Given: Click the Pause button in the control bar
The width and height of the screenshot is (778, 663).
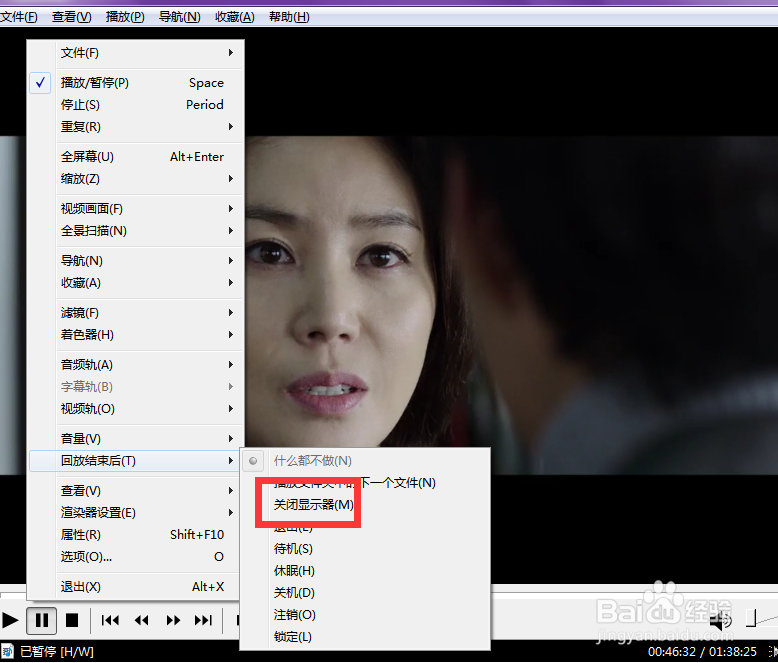Looking at the screenshot, I should [x=42, y=620].
